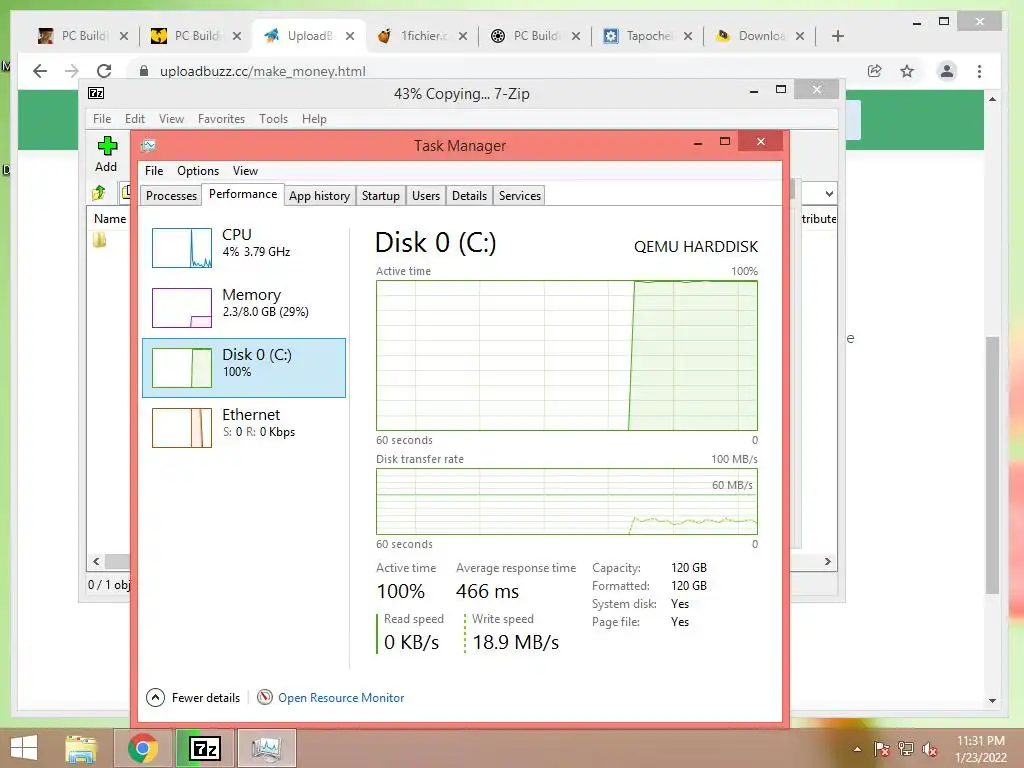Click Task Manager taskbar icon
The height and width of the screenshot is (768, 1024).
pyautogui.click(x=266, y=748)
